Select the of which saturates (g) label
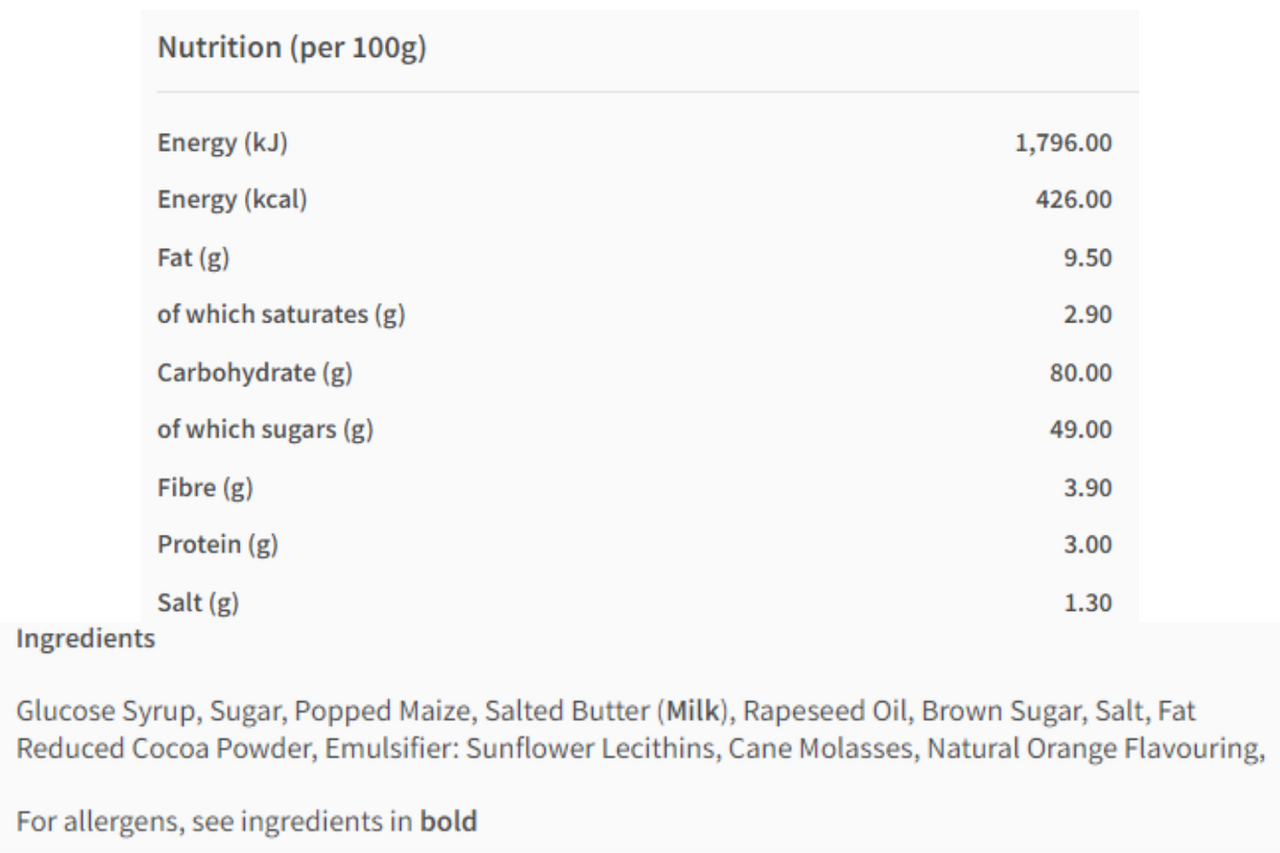The image size is (1280, 853). click(x=281, y=315)
